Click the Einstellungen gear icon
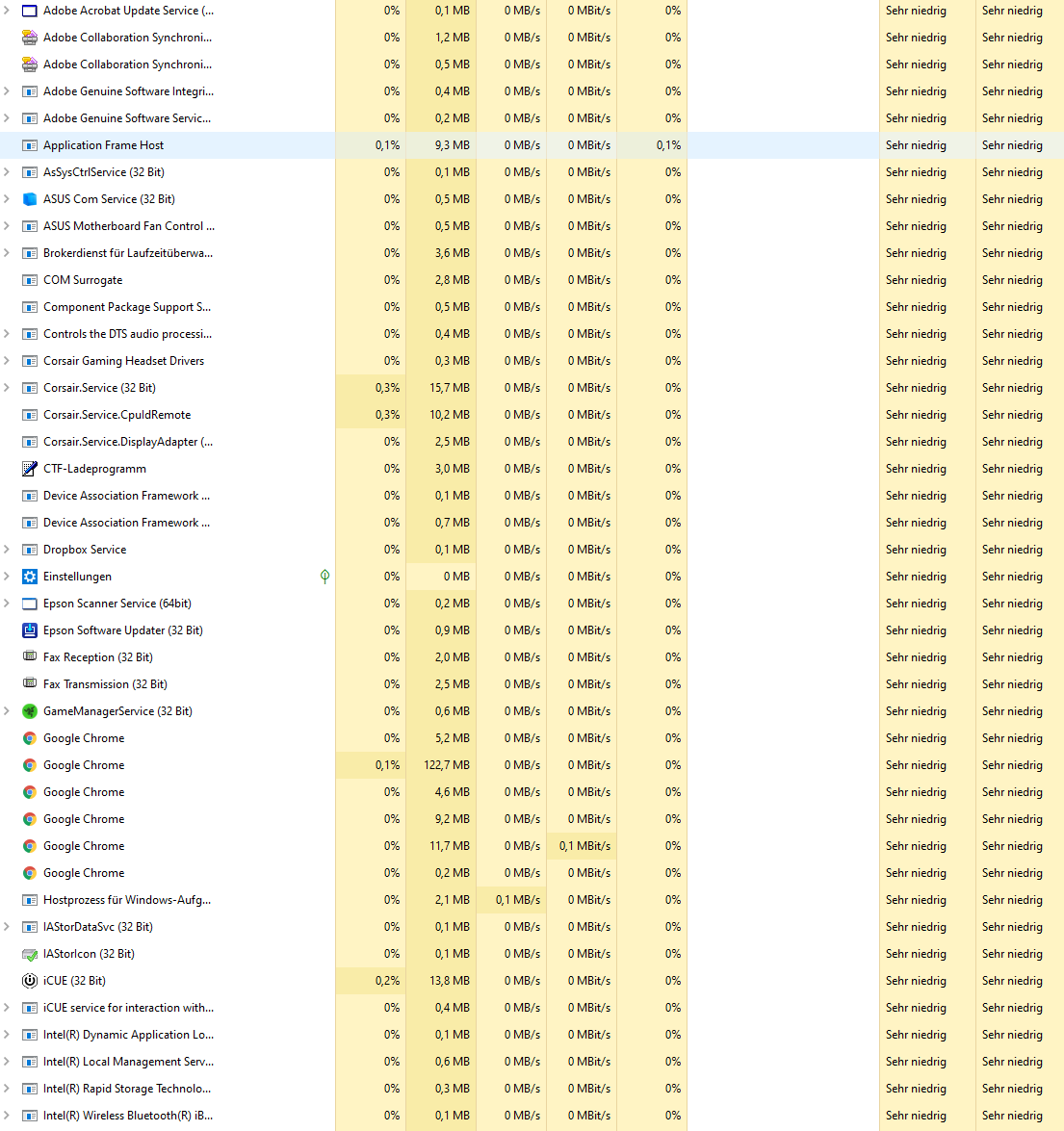Screen dimensions: 1064x1131 coord(30,577)
